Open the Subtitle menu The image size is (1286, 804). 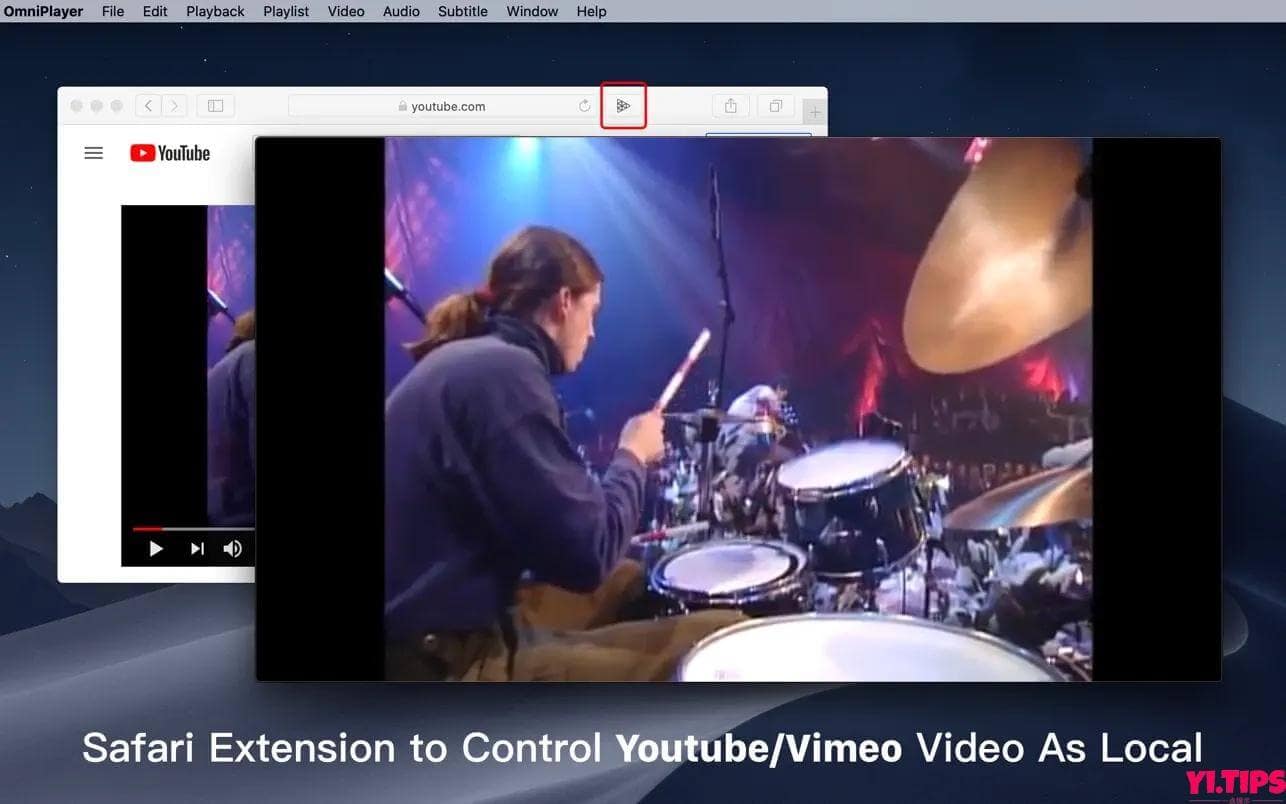click(x=462, y=11)
